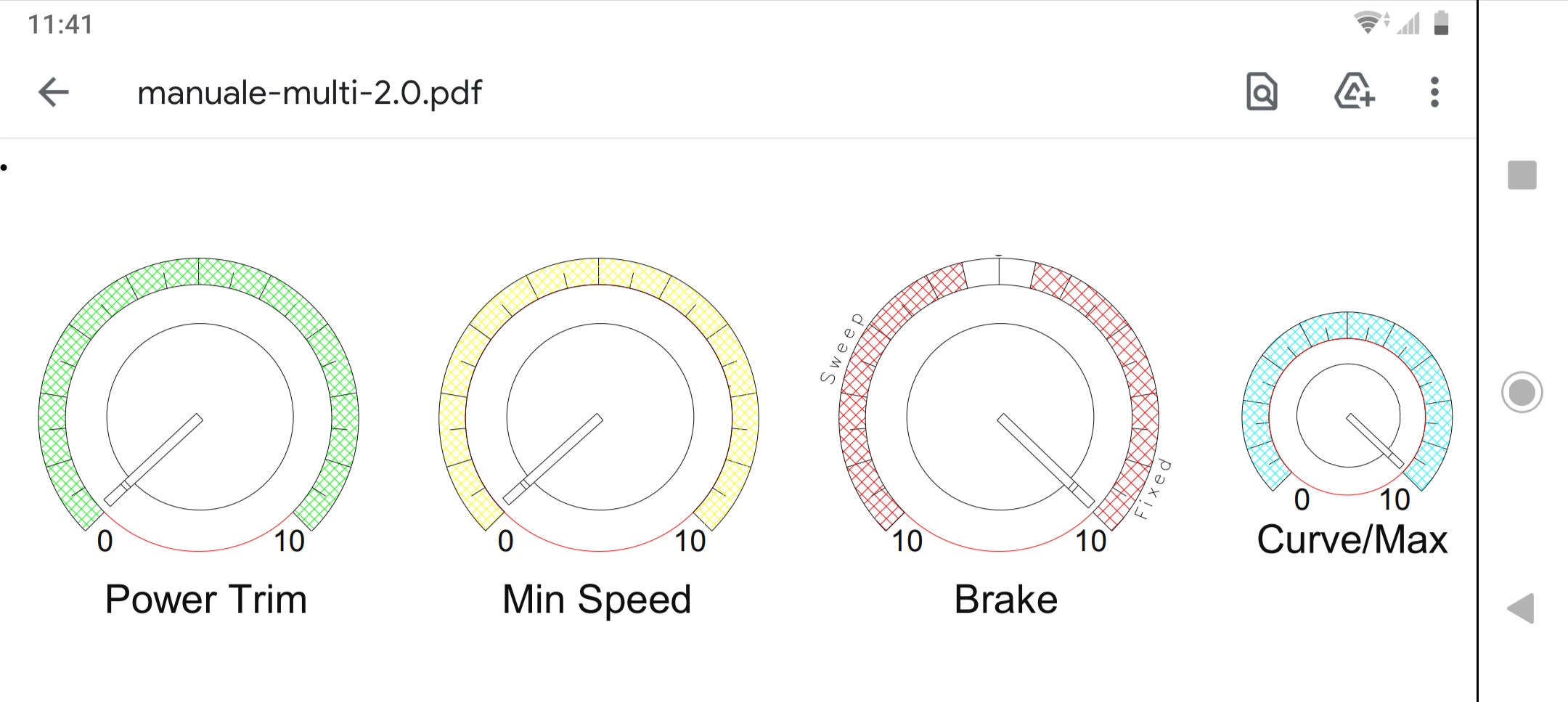The image size is (1568, 702).
Task: Tap the Brake knob center
Action: point(1000,417)
